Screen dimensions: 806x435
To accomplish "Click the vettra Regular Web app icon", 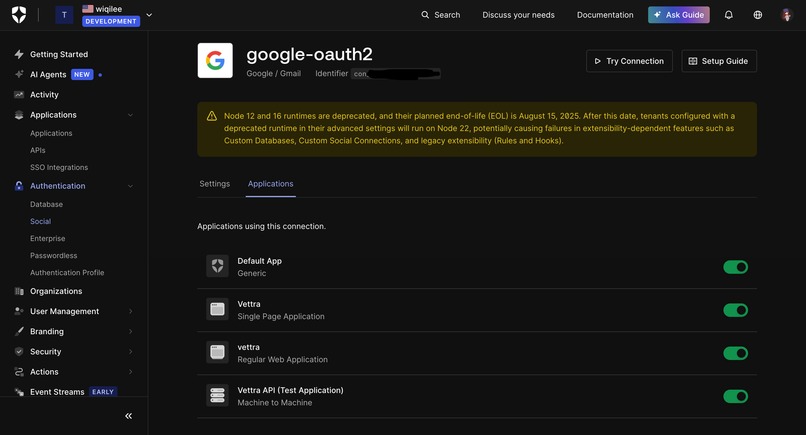I will 217,352.
